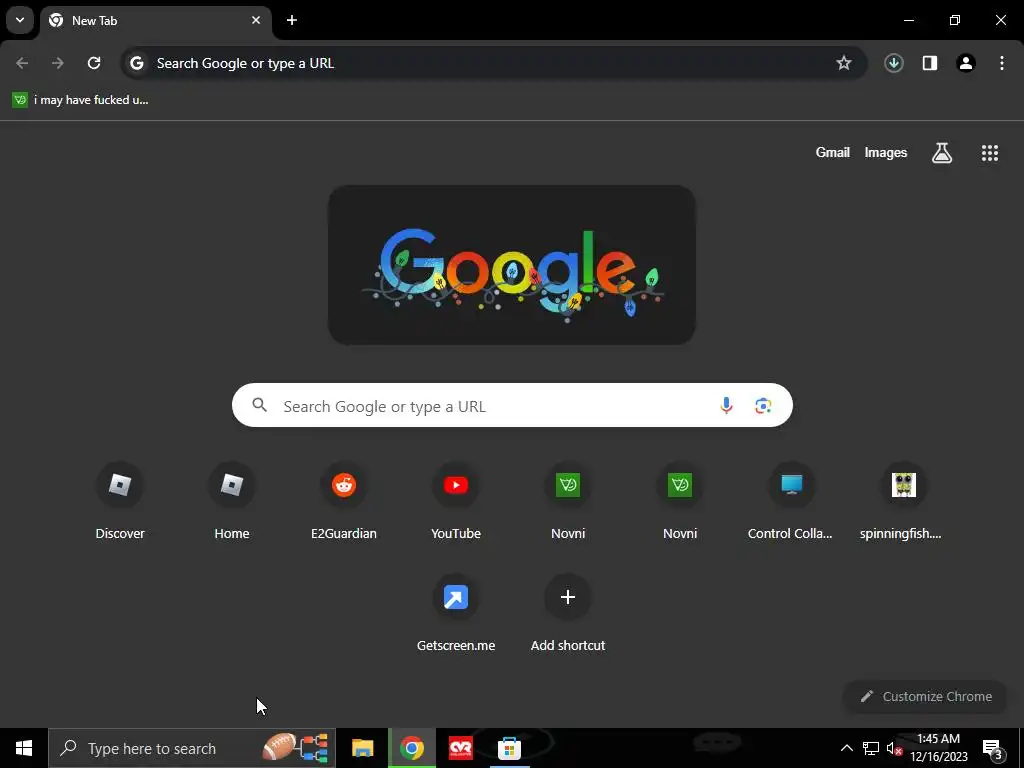Open the YouTube shortcut
Image resolution: width=1024 pixels, height=768 pixels.
(456, 503)
